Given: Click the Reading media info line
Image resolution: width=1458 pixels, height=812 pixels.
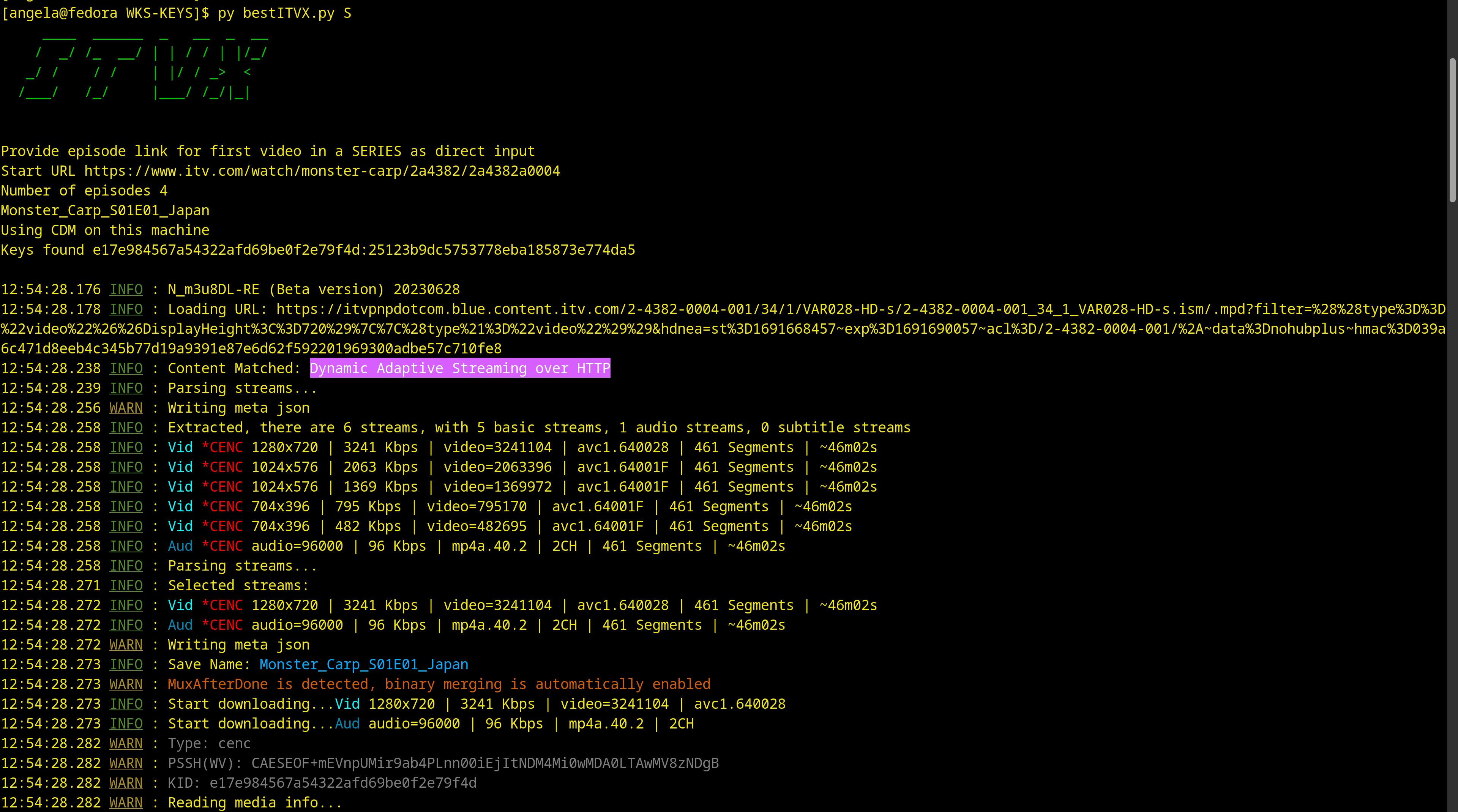Looking at the screenshot, I should click(x=255, y=803).
